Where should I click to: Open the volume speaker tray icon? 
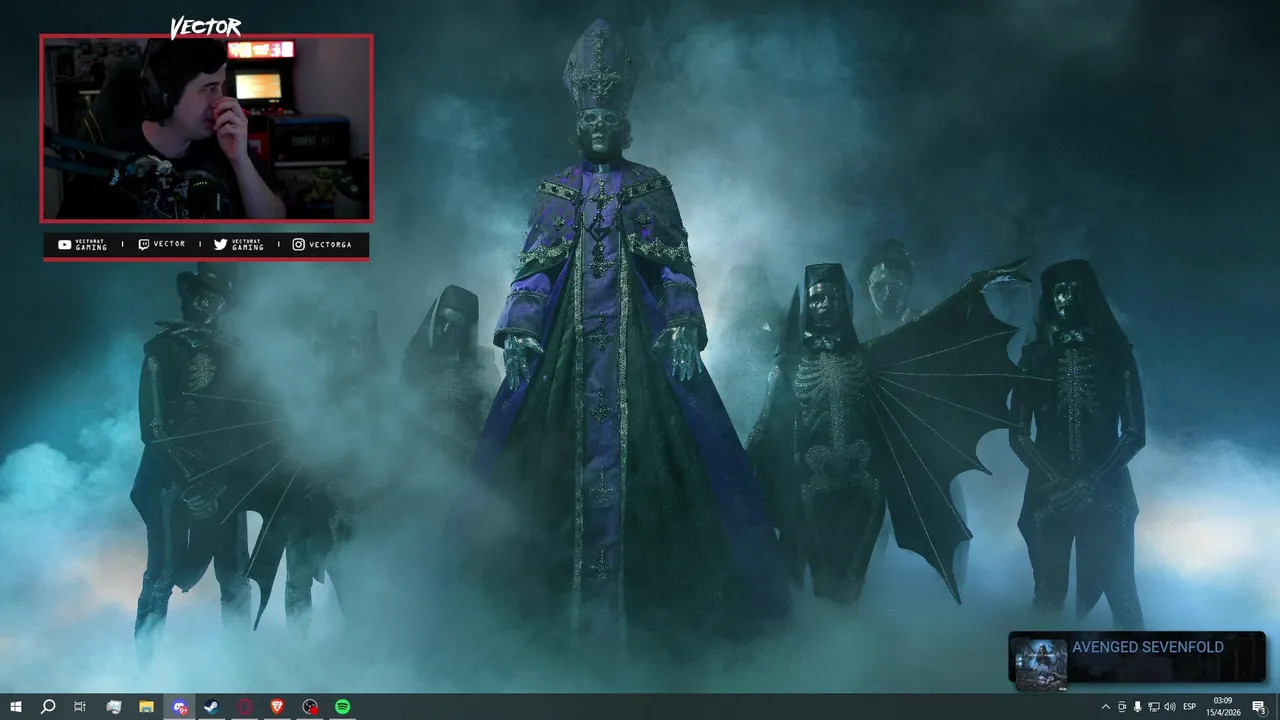pos(1170,707)
